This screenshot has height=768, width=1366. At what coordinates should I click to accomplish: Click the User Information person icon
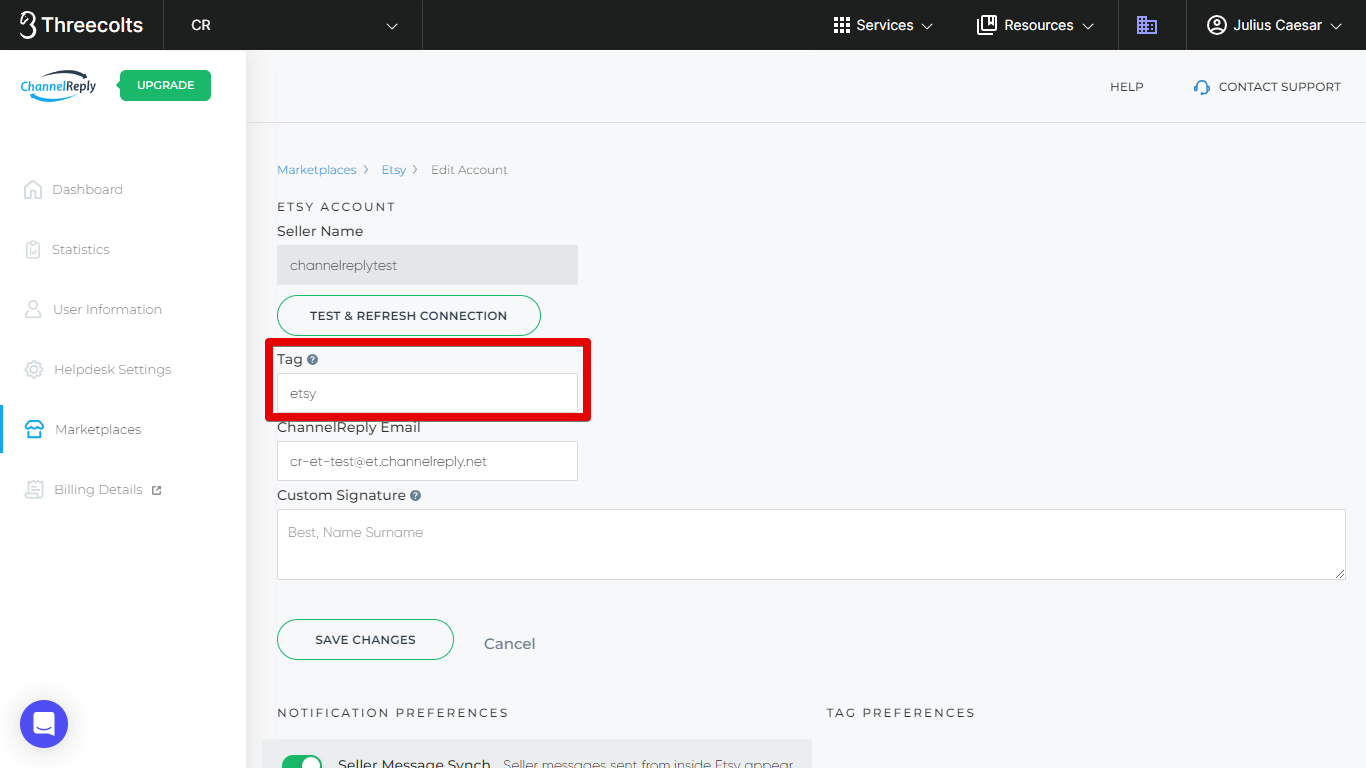(33, 309)
